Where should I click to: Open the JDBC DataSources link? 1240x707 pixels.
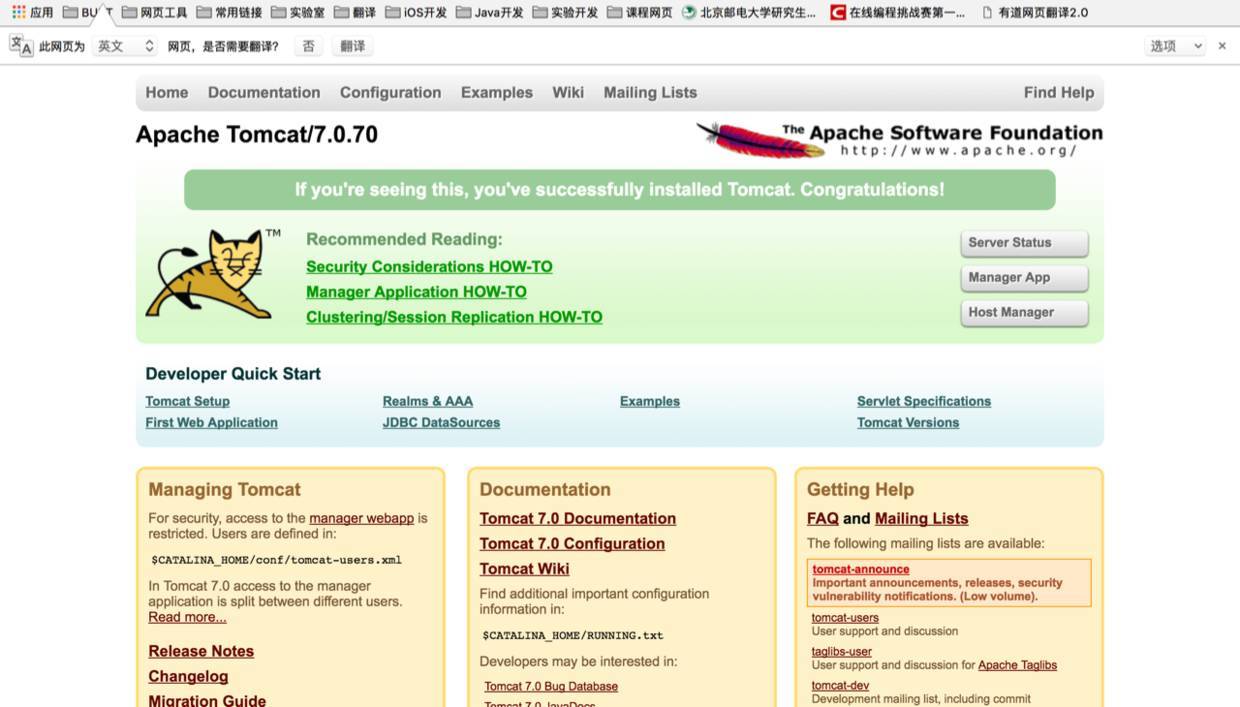click(x=441, y=422)
